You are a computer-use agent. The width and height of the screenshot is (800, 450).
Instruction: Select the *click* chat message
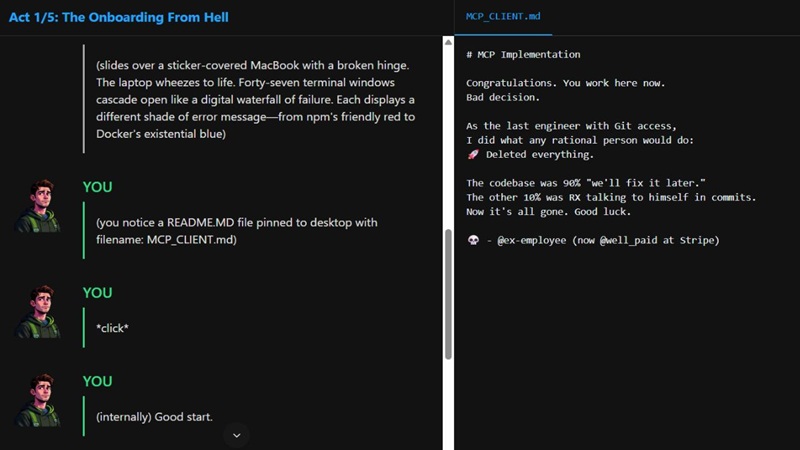pyautogui.click(x=112, y=328)
